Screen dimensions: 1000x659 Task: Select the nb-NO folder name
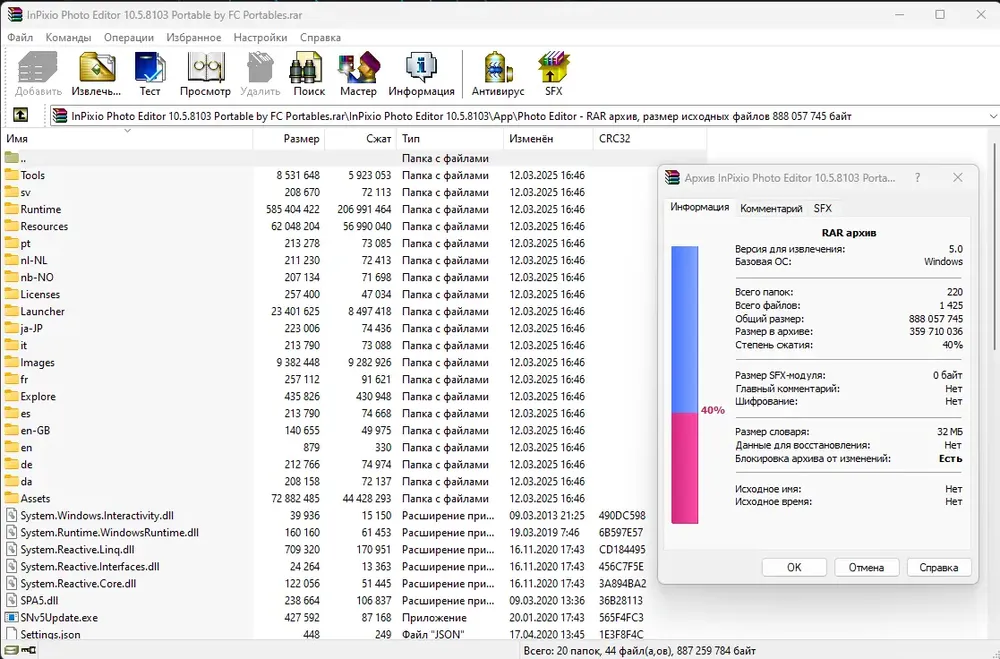point(37,277)
